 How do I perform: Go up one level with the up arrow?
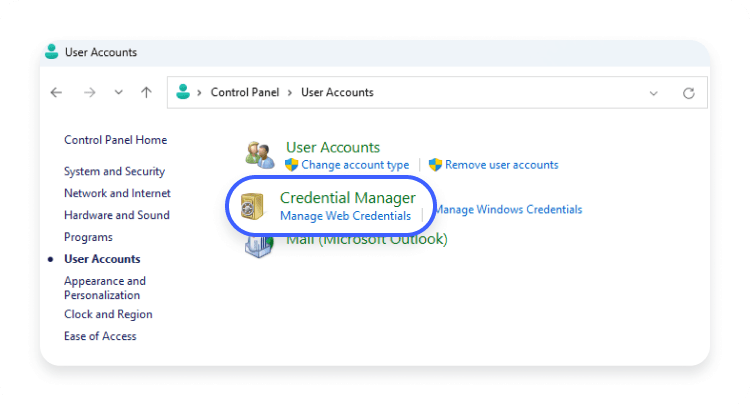click(x=146, y=92)
